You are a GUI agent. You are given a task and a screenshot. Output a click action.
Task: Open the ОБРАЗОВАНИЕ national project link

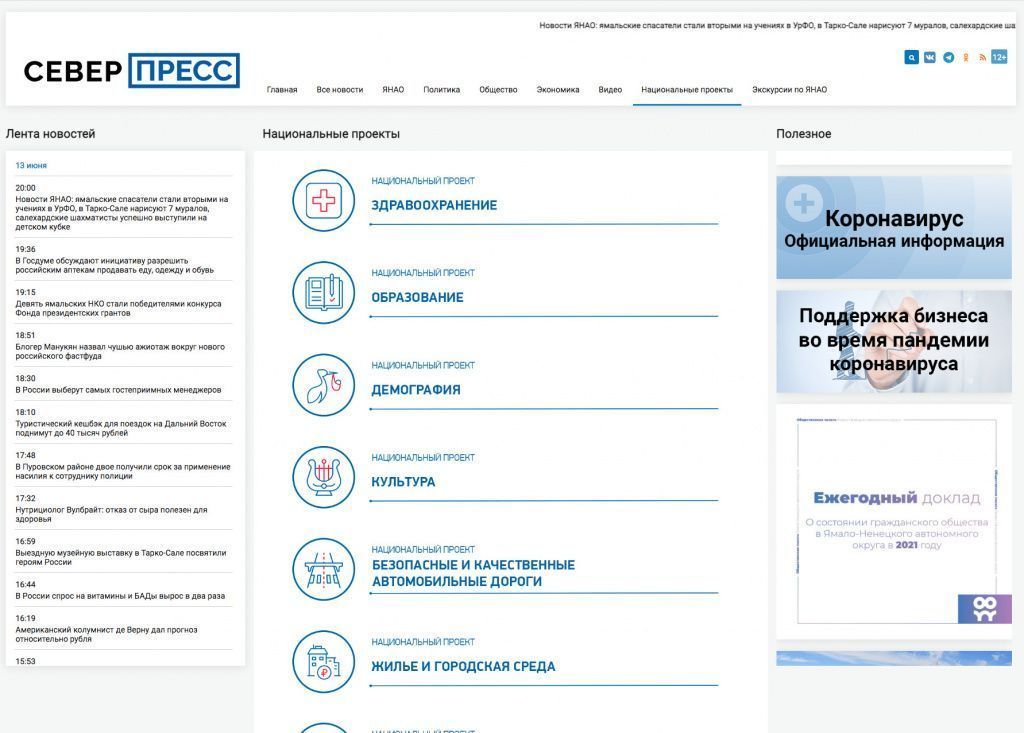coord(417,298)
